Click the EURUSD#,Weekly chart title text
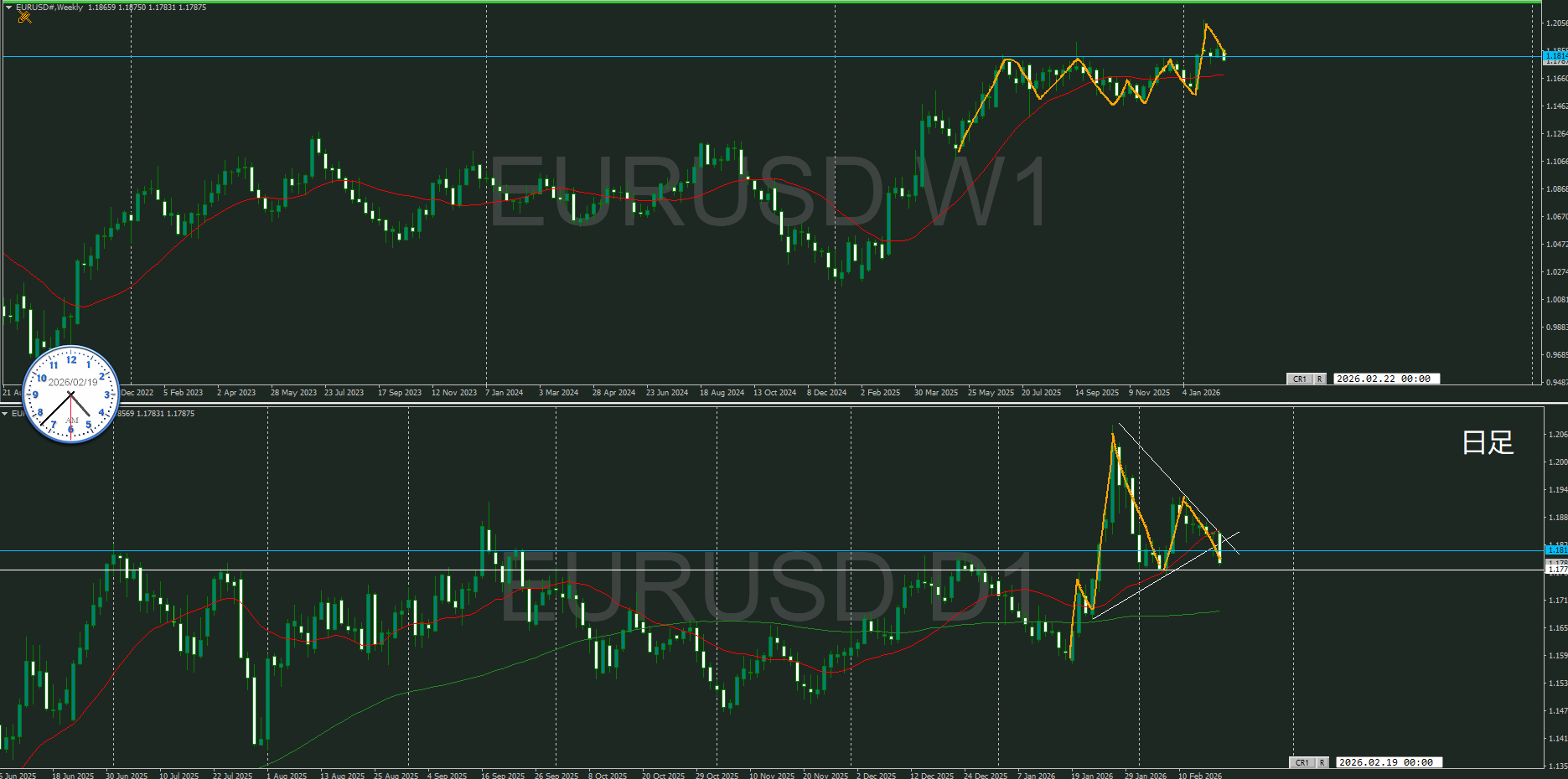Screen dimensions: 1568x779 pos(49,8)
